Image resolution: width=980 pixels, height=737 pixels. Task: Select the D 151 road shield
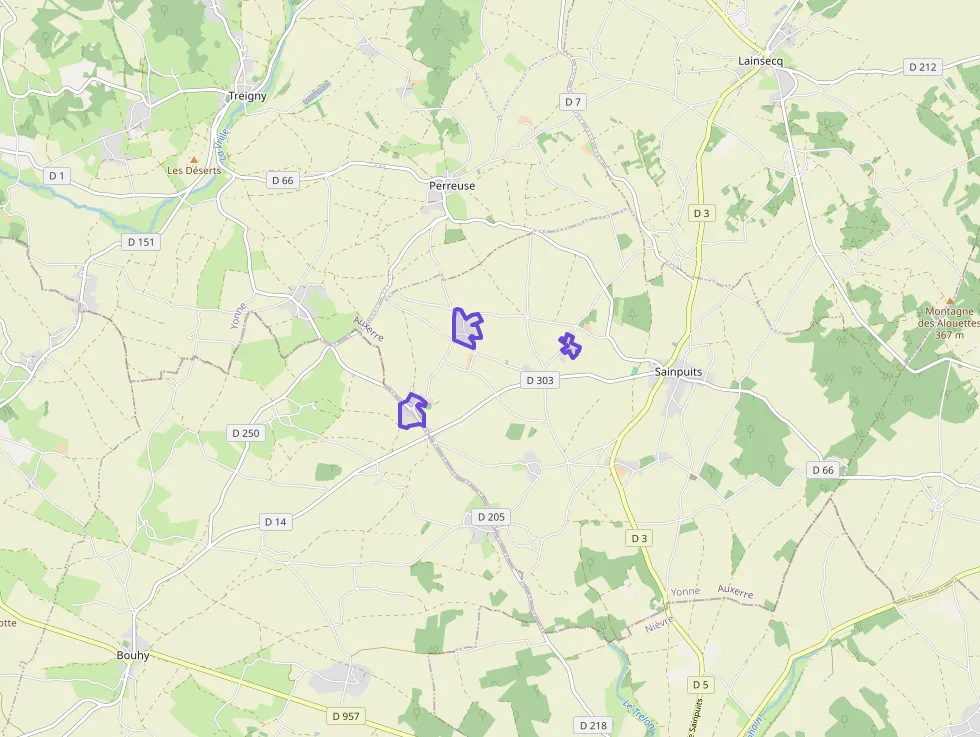pyautogui.click(x=141, y=242)
